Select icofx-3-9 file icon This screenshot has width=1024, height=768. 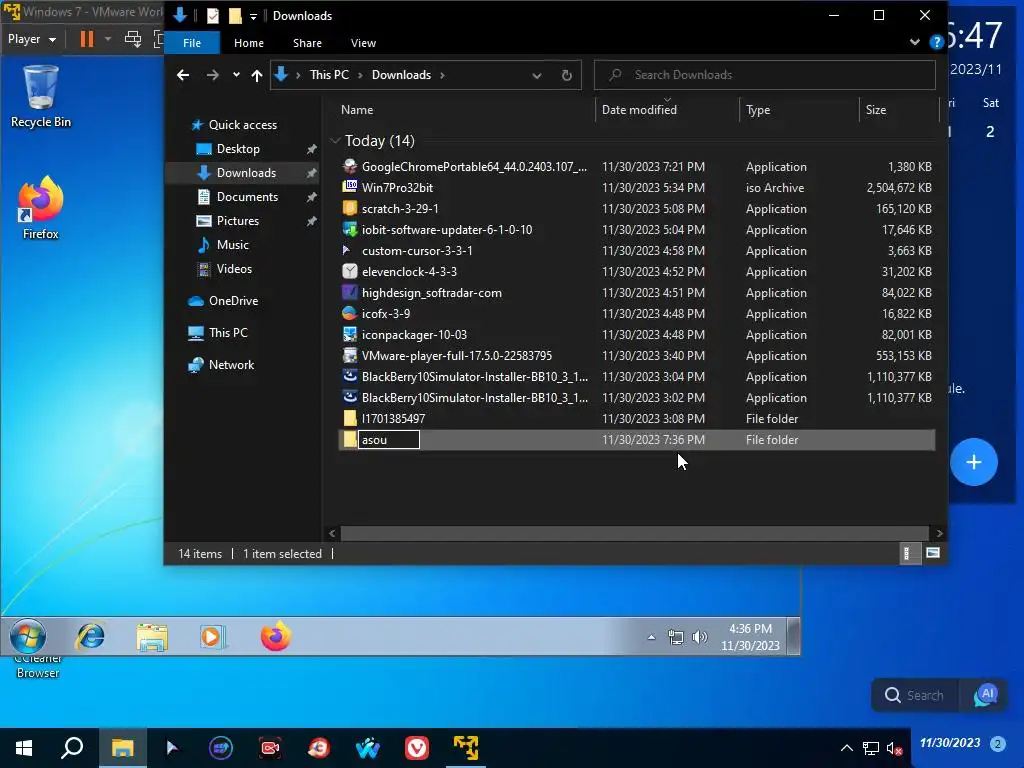350,313
